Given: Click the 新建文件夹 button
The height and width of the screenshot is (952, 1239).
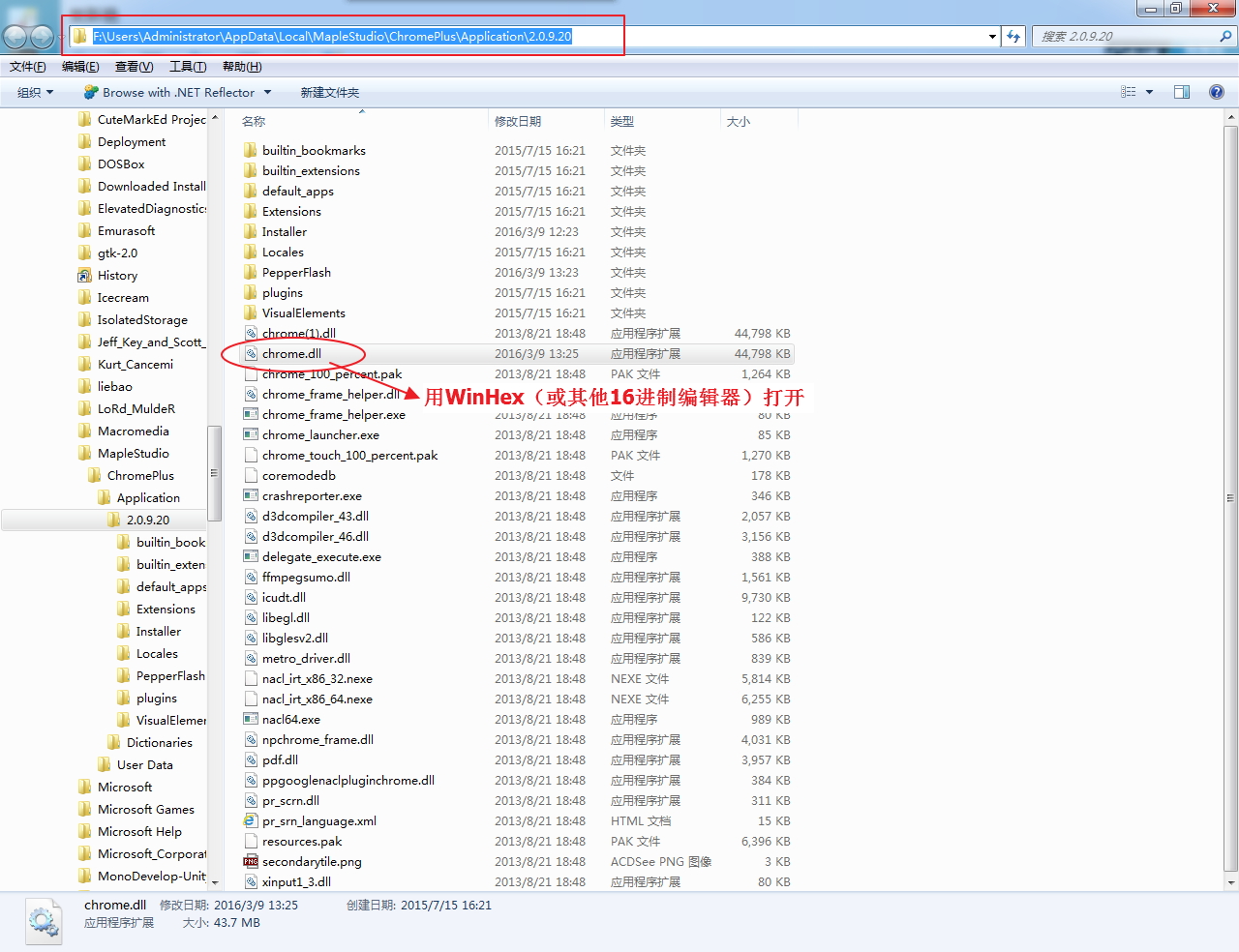Looking at the screenshot, I should tap(330, 93).
